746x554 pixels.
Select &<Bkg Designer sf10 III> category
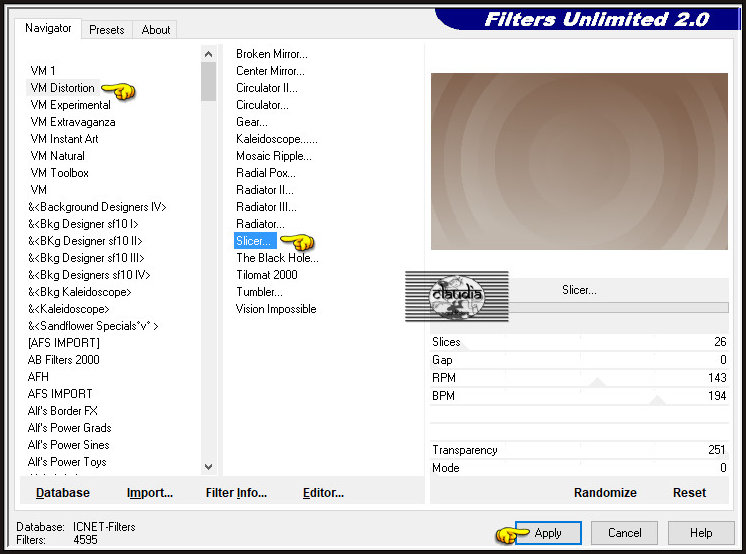[x=86, y=258]
